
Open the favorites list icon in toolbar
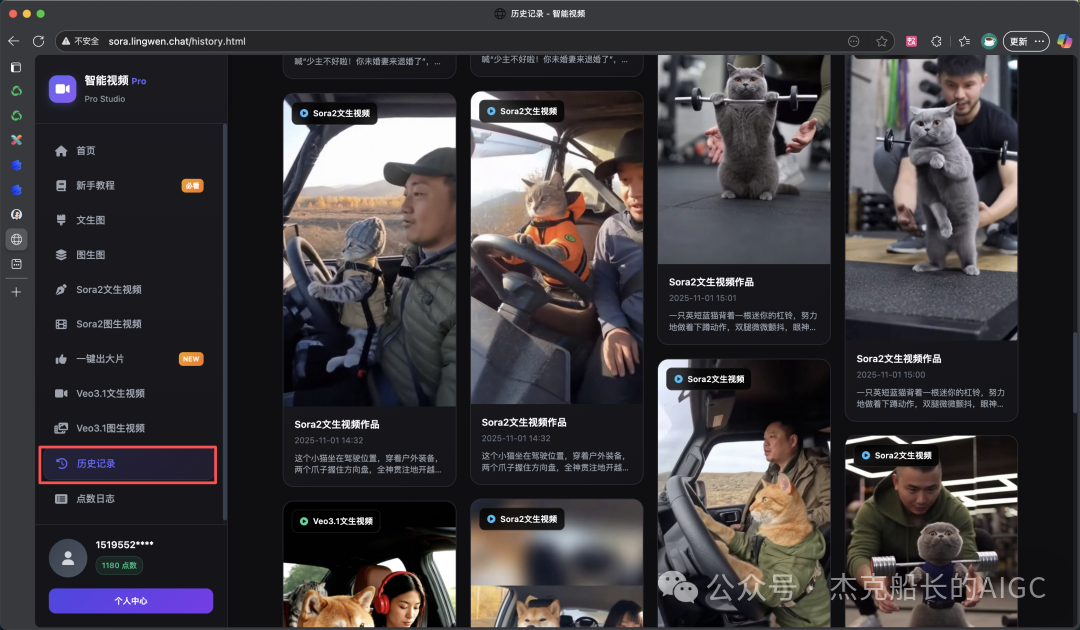(964, 41)
